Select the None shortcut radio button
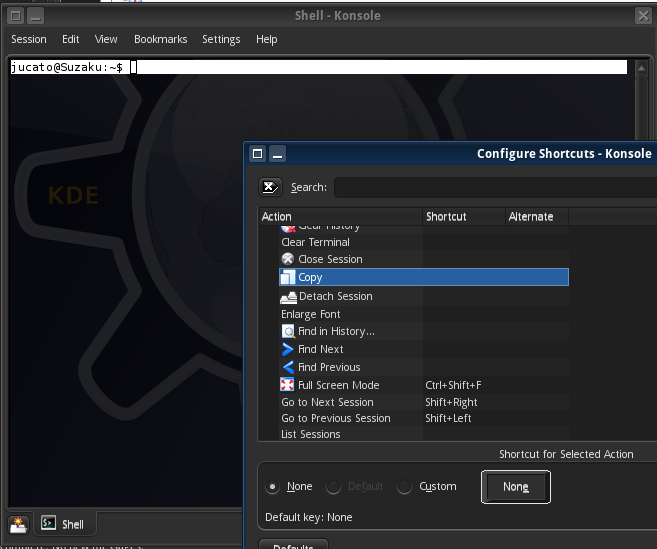The height and width of the screenshot is (549, 657). pyautogui.click(x=273, y=487)
